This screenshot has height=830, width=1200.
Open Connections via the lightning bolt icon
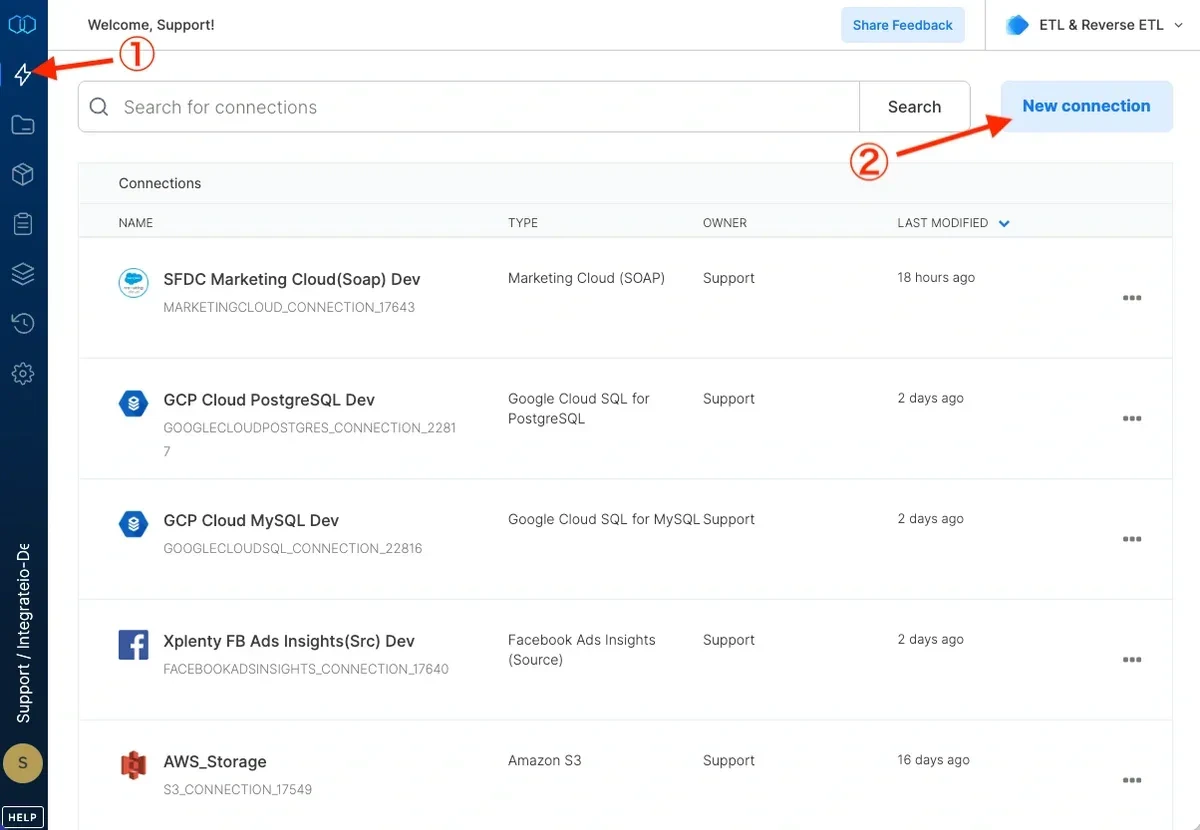(x=22, y=74)
